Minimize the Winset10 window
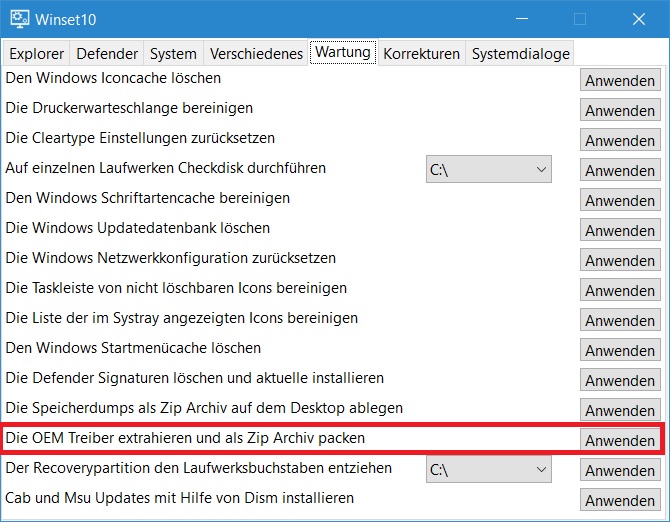The width and height of the screenshot is (670, 522). [522, 19]
